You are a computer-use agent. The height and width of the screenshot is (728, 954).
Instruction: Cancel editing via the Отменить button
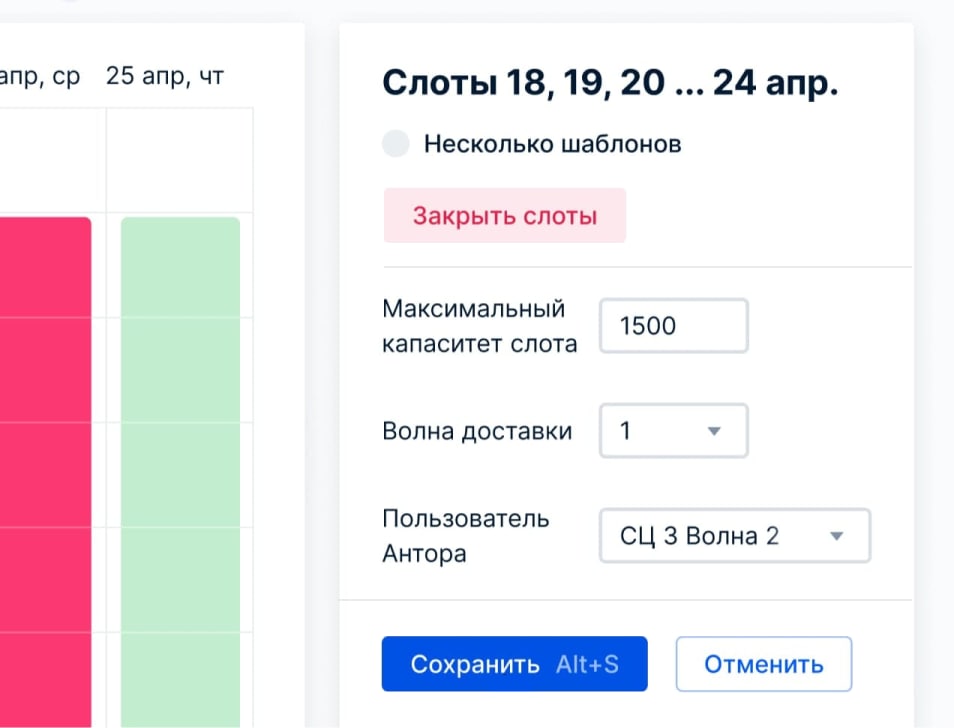(x=763, y=664)
